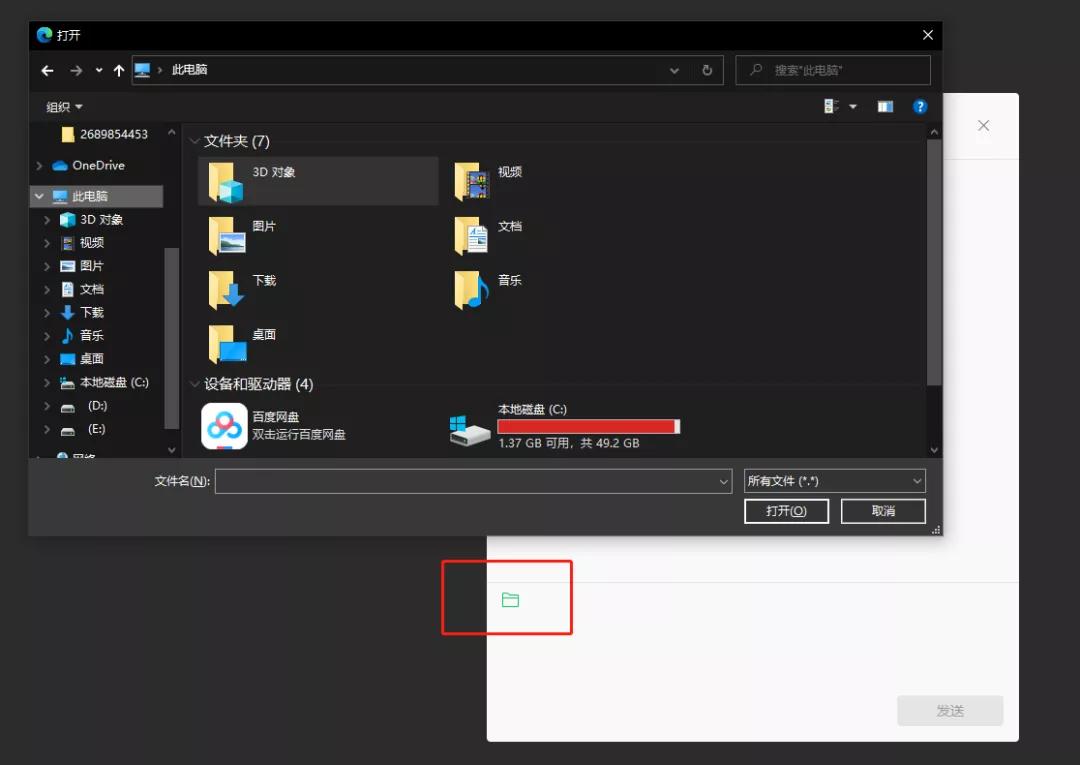Click the C: drive red usage bar

(x=588, y=427)
